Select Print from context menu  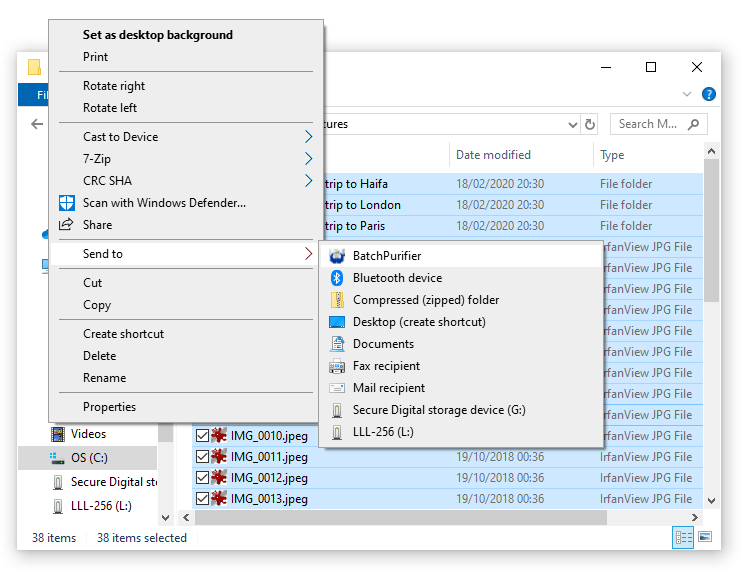(x=95, y=57)
